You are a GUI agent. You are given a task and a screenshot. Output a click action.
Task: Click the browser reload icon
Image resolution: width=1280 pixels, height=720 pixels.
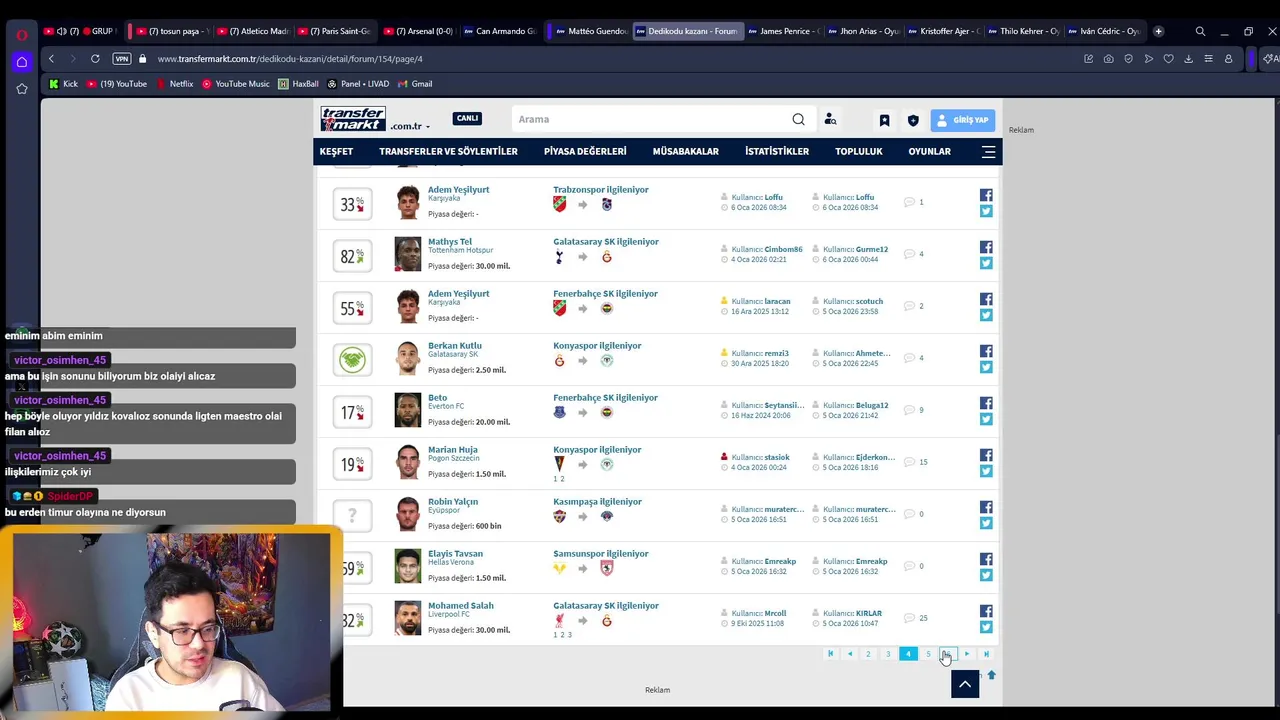[95, 59]
